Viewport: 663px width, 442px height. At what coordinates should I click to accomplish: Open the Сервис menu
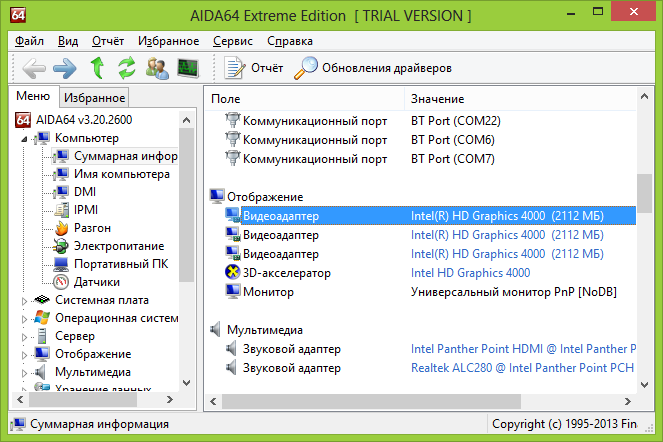233,41
